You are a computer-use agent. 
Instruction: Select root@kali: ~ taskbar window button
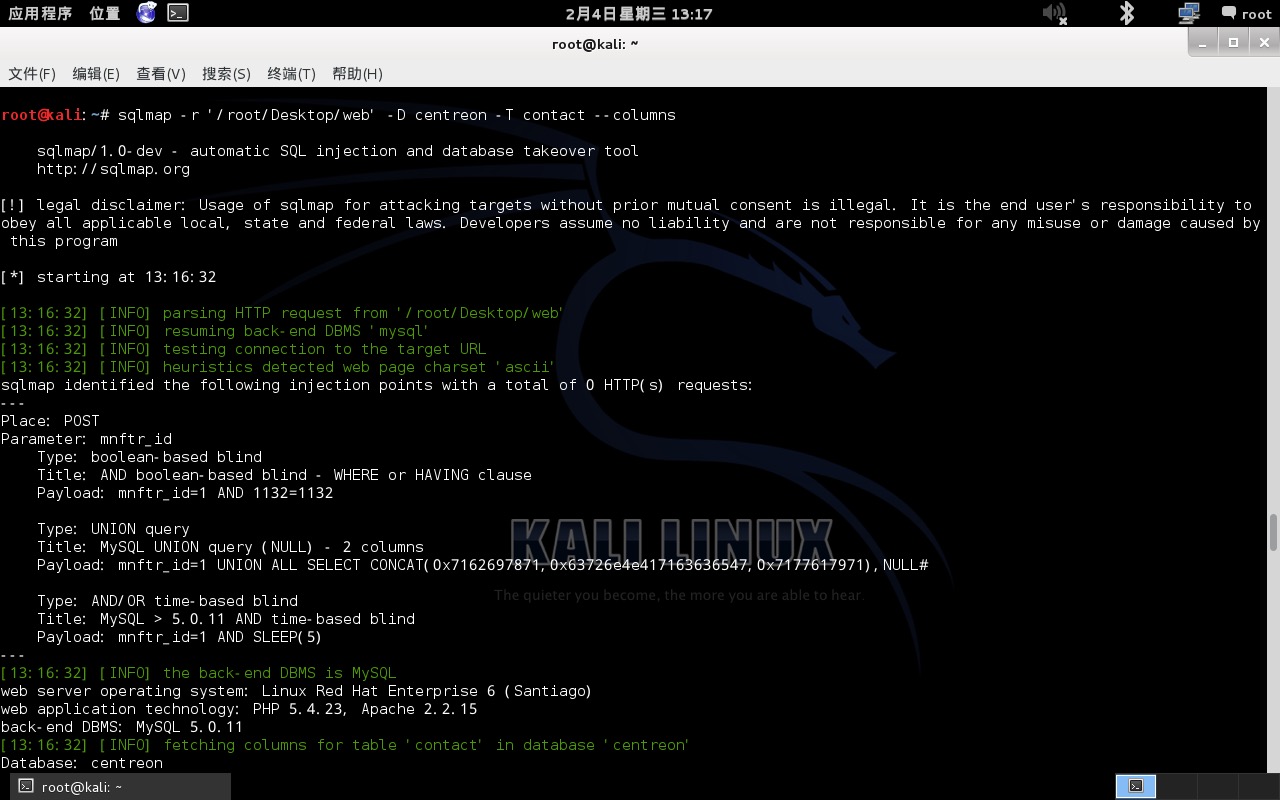point(120,786)
